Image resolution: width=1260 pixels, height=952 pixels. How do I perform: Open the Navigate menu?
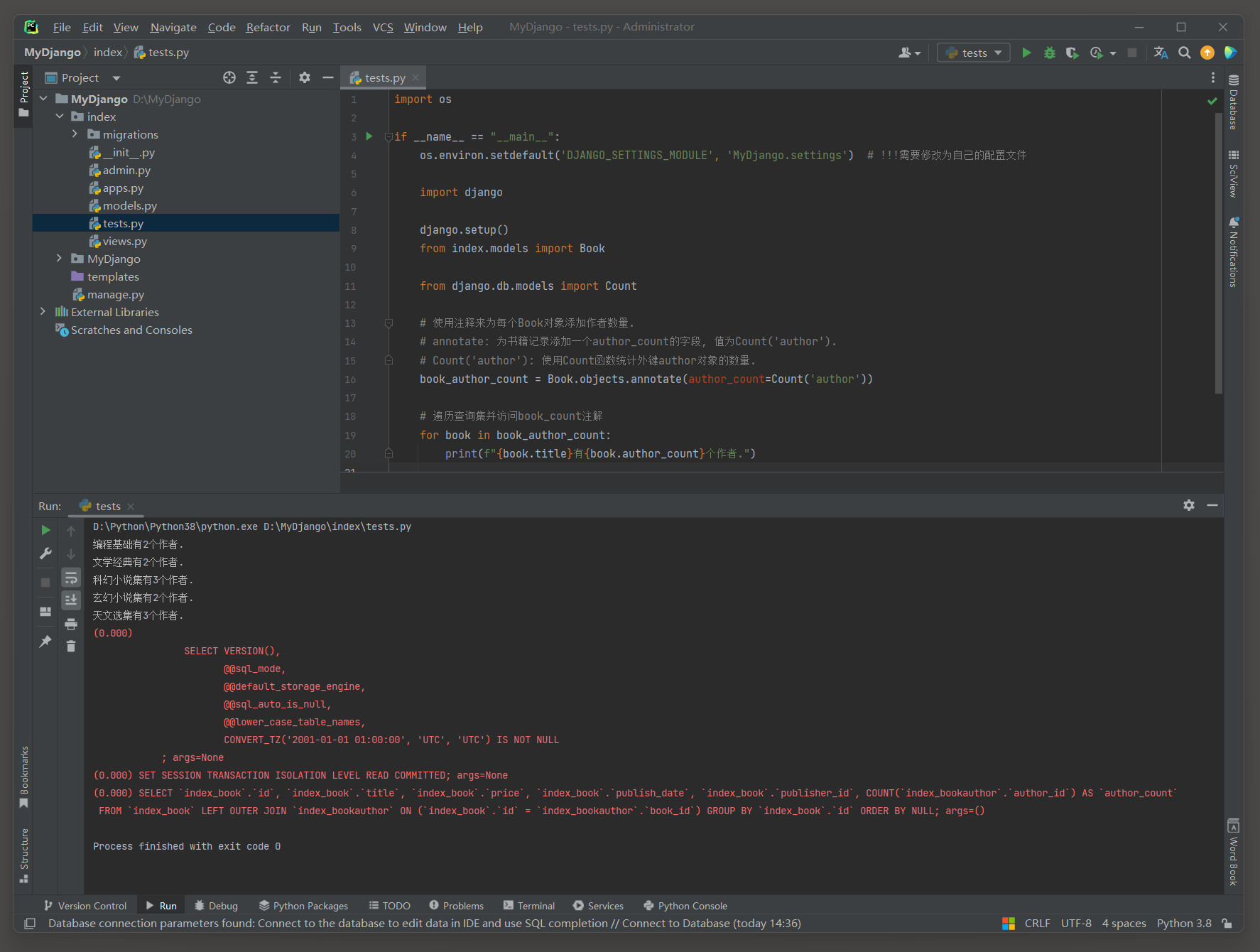tap(173, 27)
